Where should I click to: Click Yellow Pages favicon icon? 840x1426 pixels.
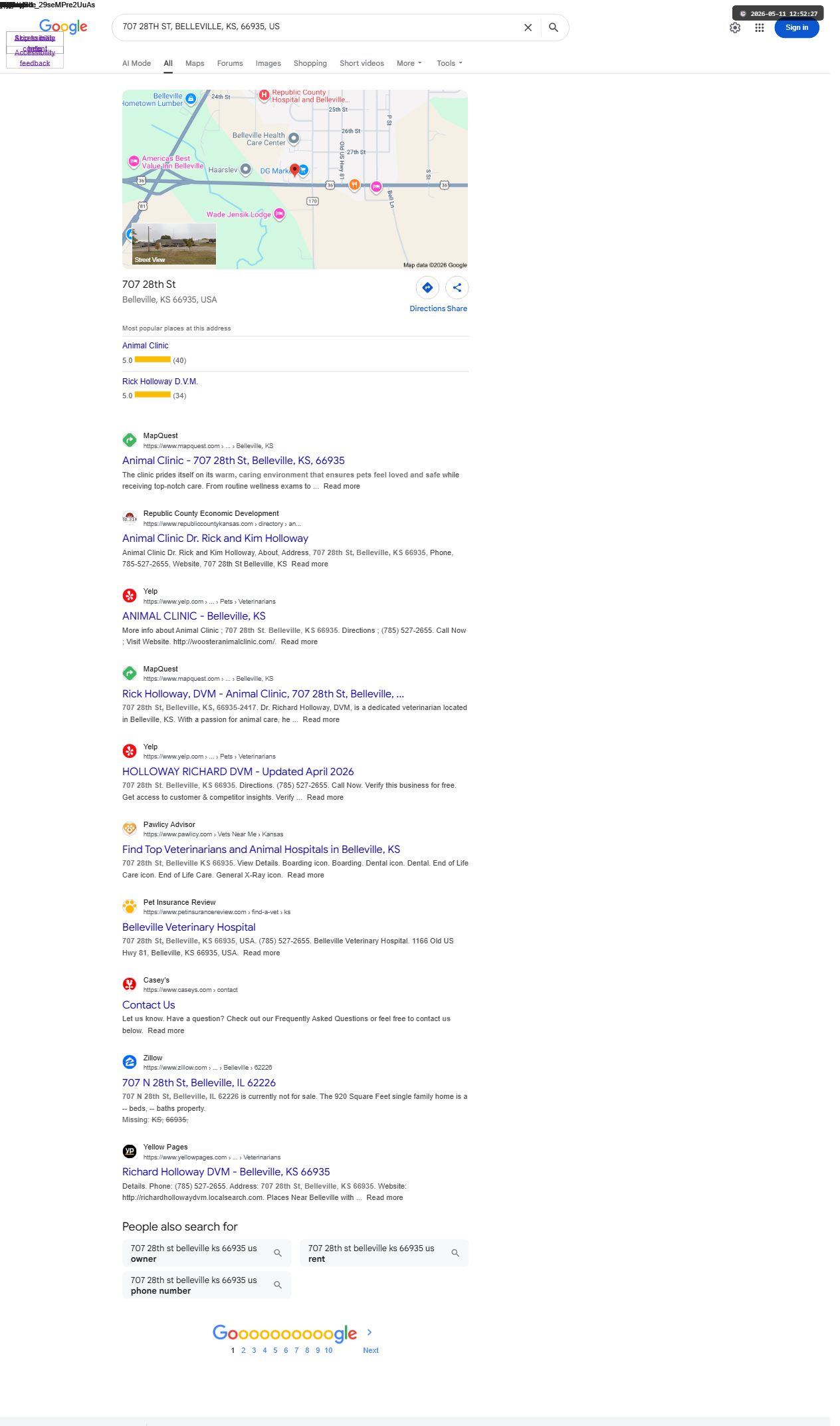click(130, 1151)
